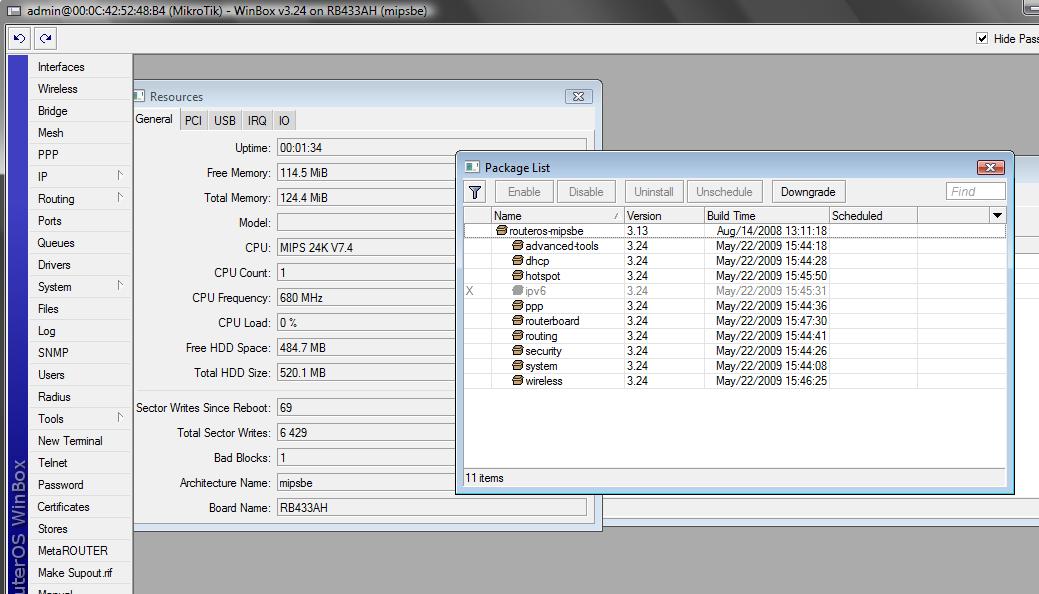Click the Redo arrow icon

(45, 38)
